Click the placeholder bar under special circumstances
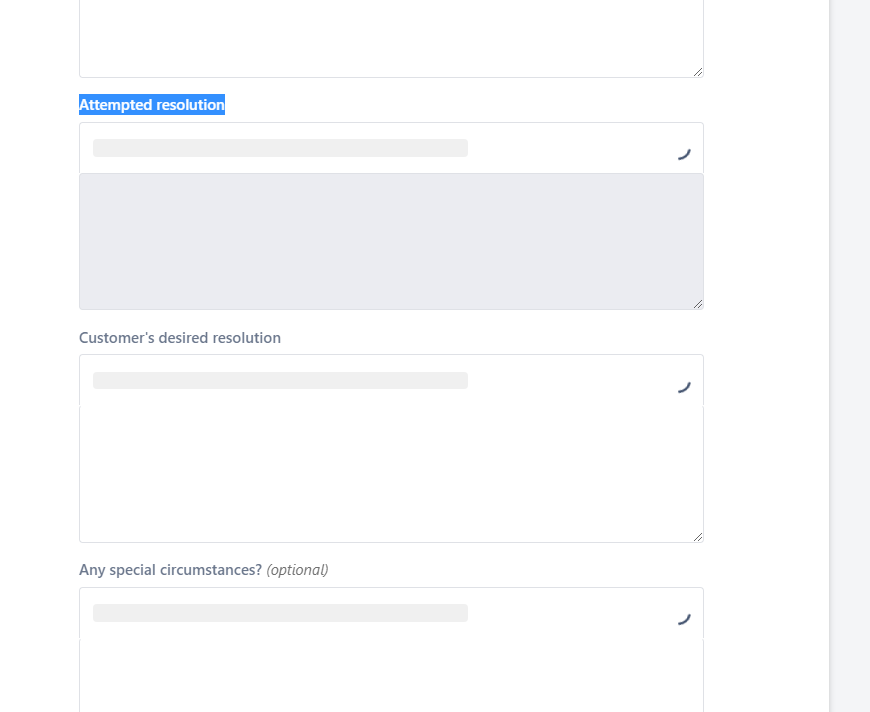This screenshot has height=712, width=870. coord(280,612)
